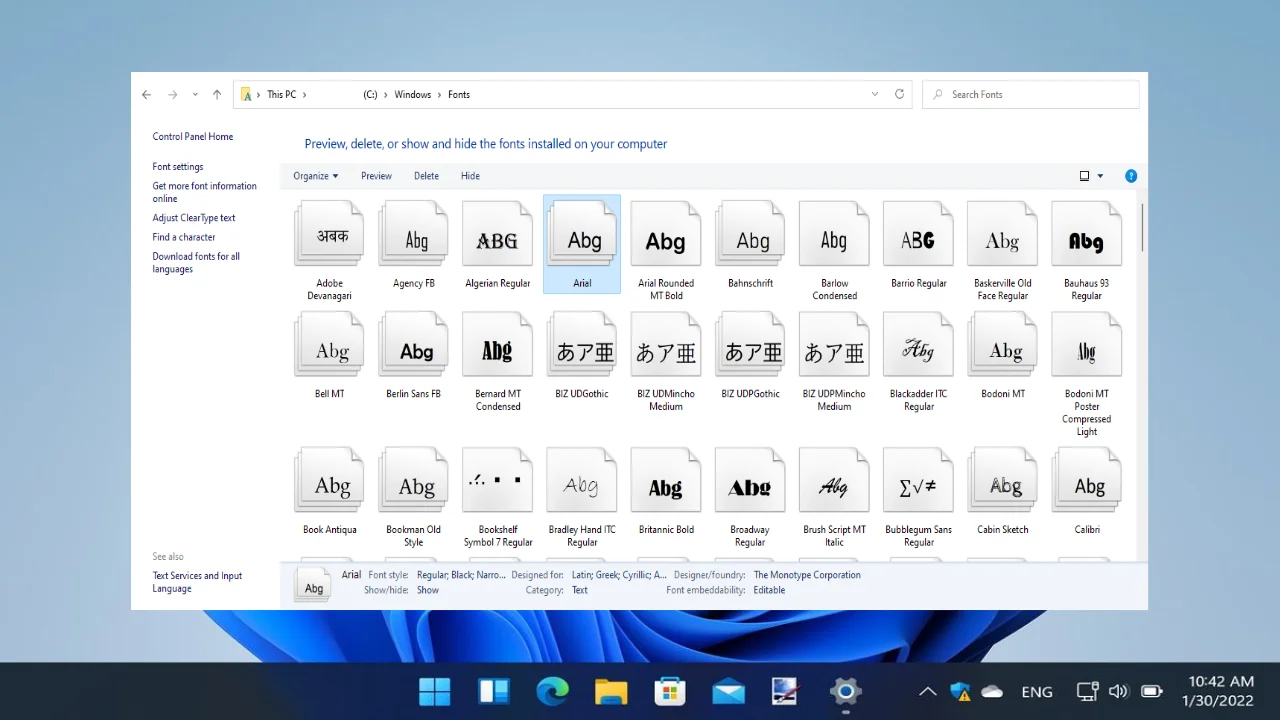This screenshot has height=720, width=1280.
Task: Expand the chevron after Windows in path
Action: pyautogui.click(x=440, y=95)
